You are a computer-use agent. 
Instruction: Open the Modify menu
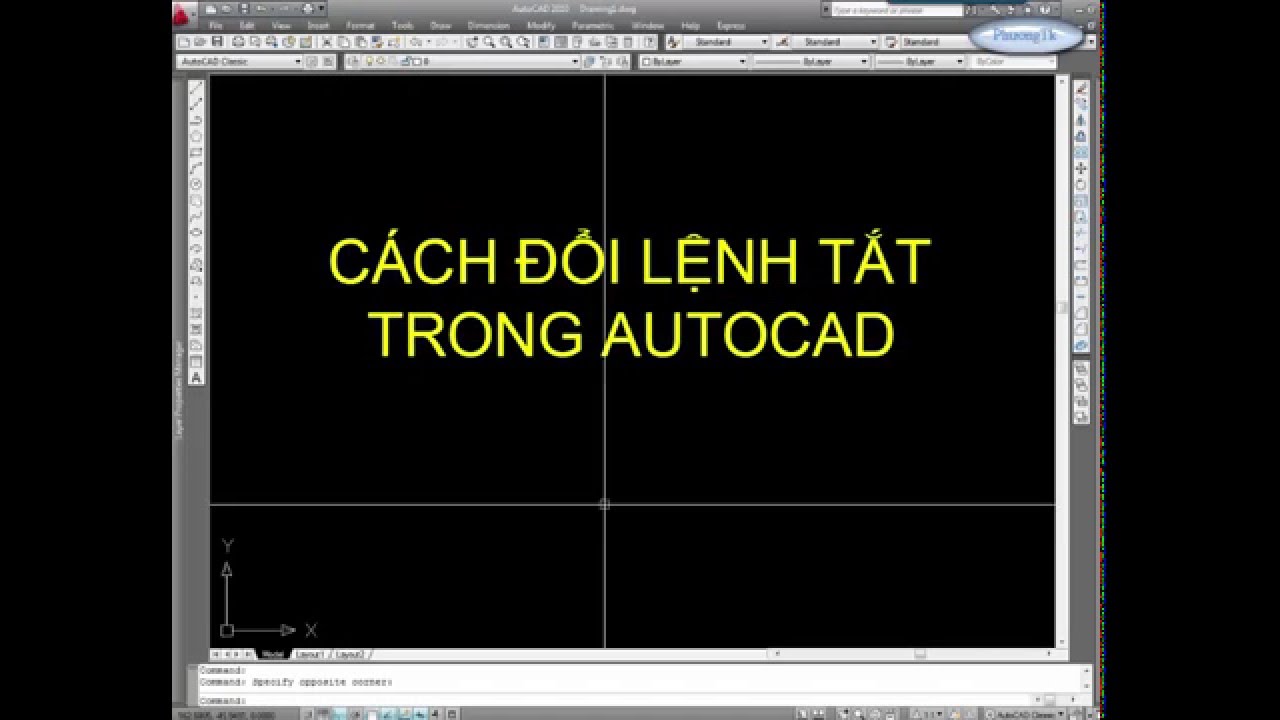pos(541,25)
